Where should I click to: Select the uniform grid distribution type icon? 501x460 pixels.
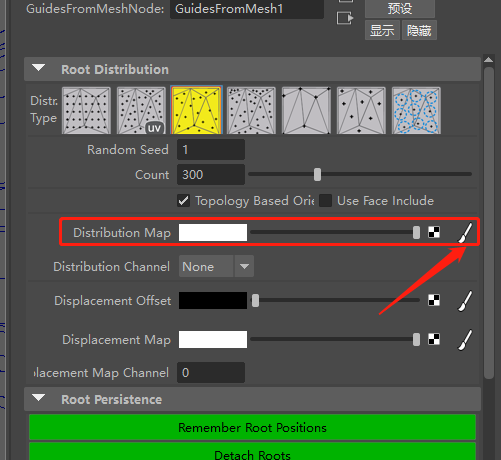click(x=86, y=110)
